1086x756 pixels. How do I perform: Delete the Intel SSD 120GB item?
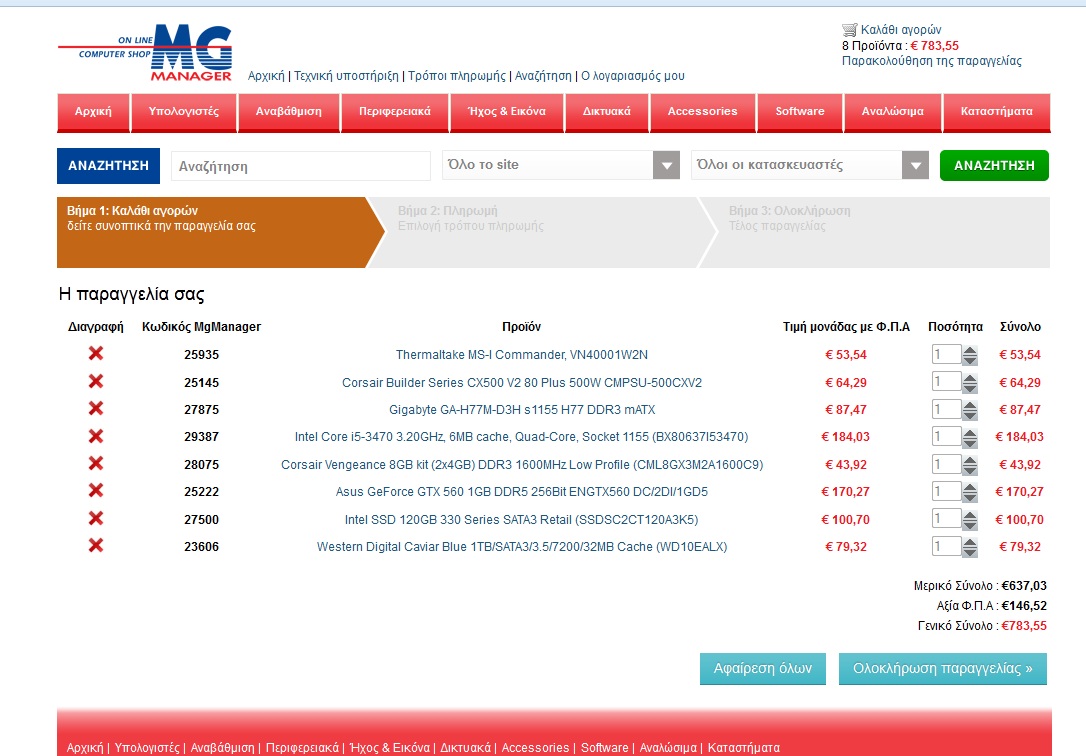point(96,519)
